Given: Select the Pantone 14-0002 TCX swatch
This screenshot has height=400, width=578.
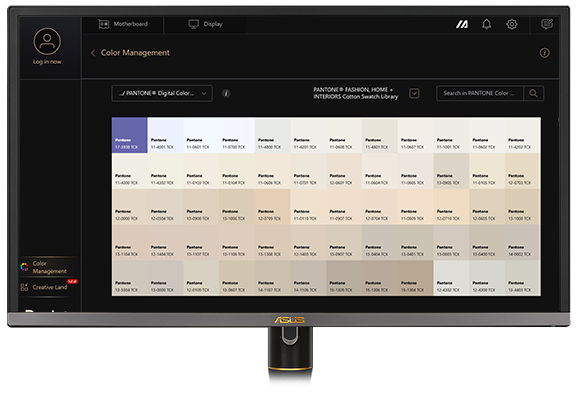Looking at the screenshot, I should coord(523,243).
